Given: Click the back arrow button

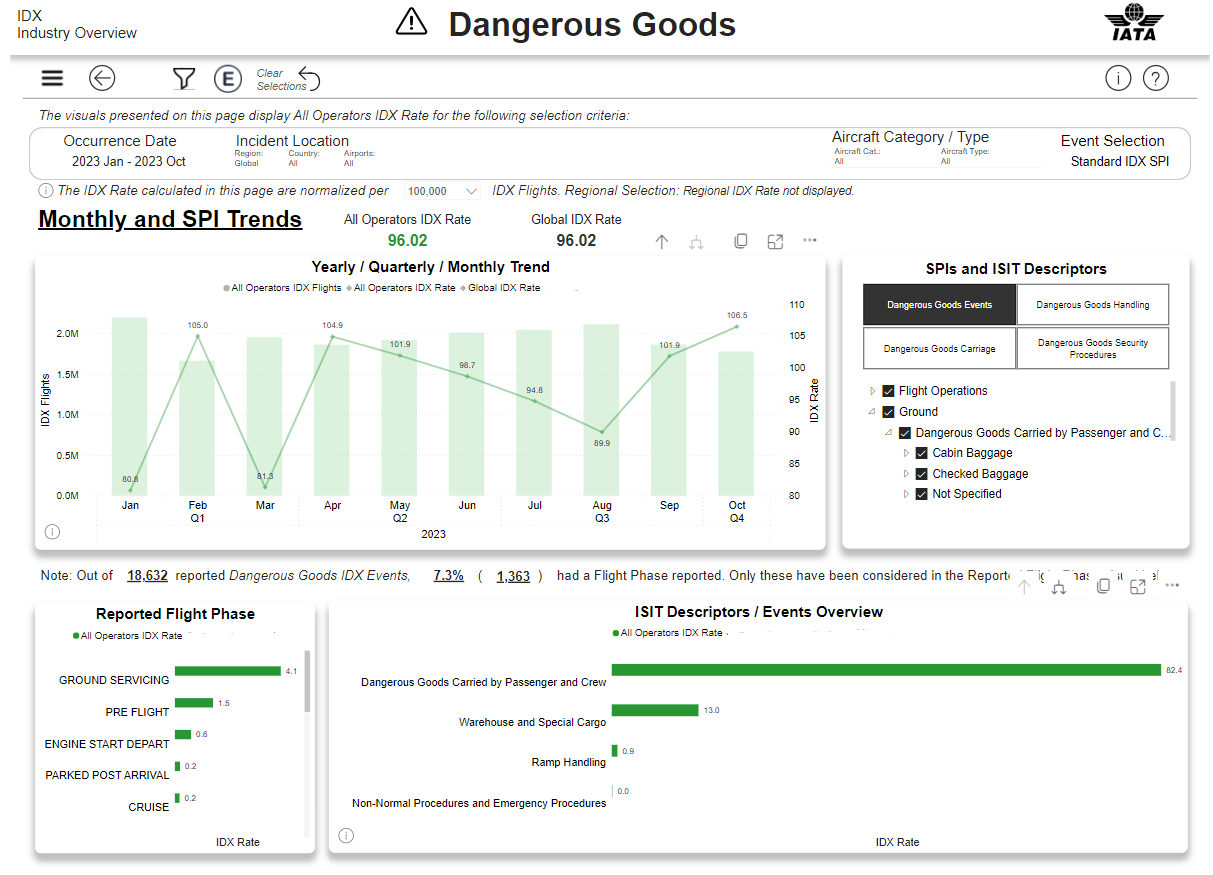Looking at the screenshot, I should [102, 78].
